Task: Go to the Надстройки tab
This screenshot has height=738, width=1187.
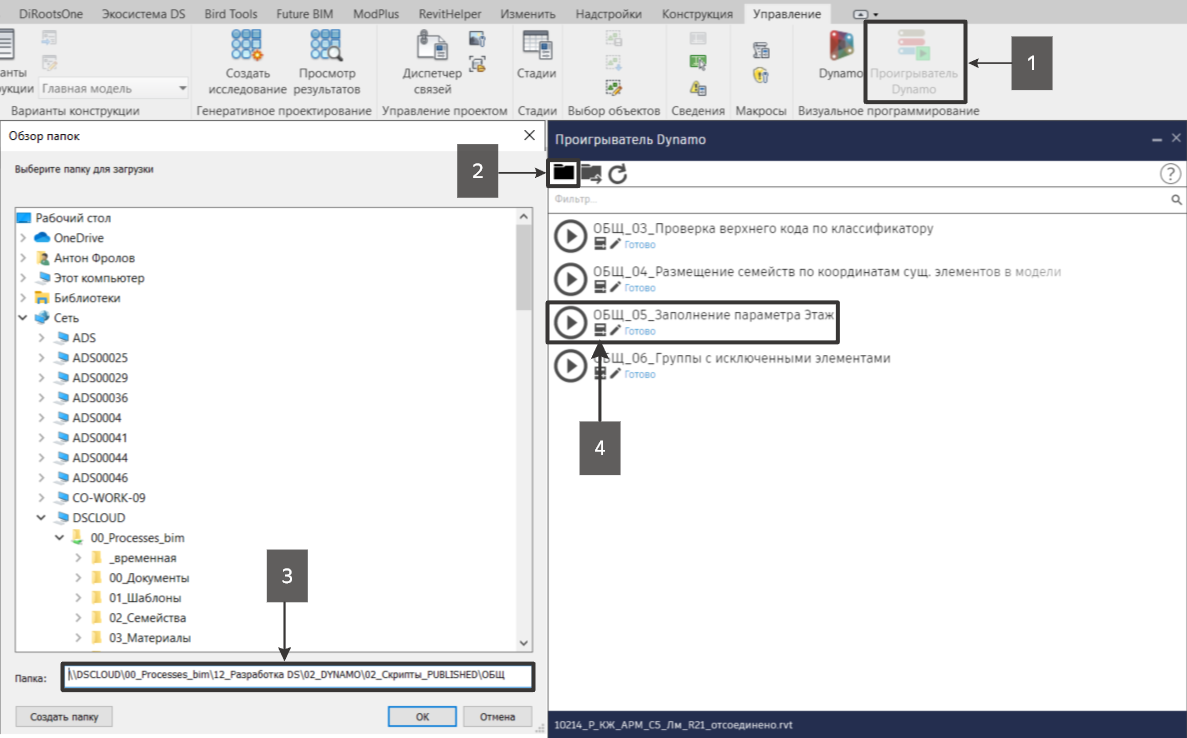Action: pyautogui.click(x=609, y=14)
